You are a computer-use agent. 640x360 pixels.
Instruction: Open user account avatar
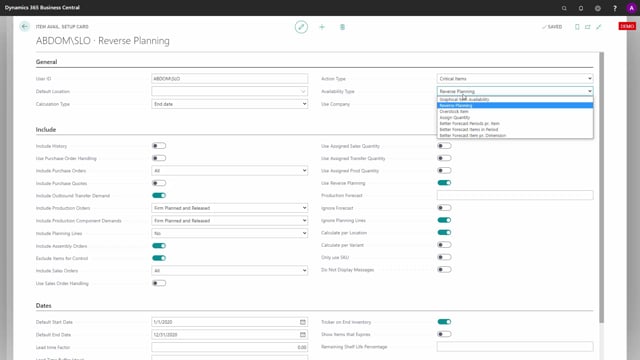[x=631, y=8]
